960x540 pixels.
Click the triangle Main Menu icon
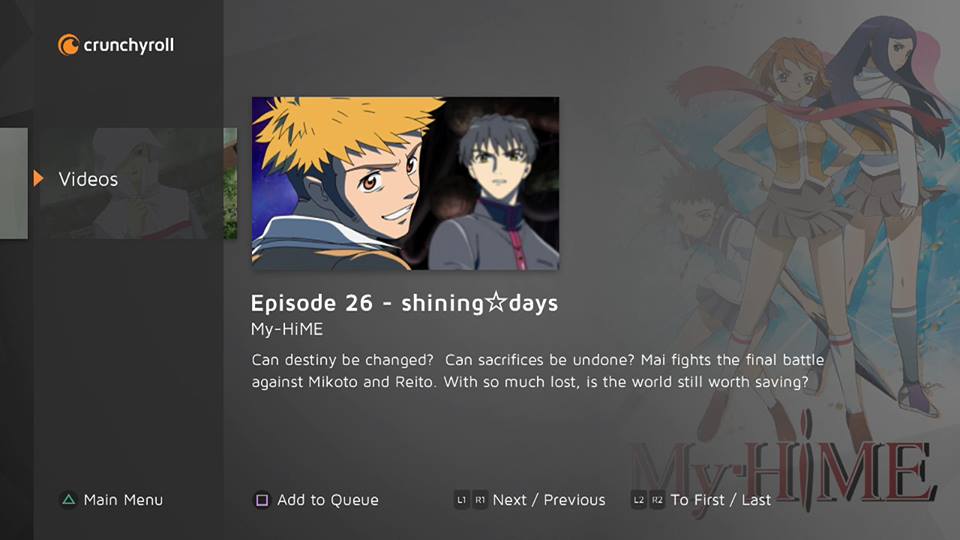tap(69, 500)
